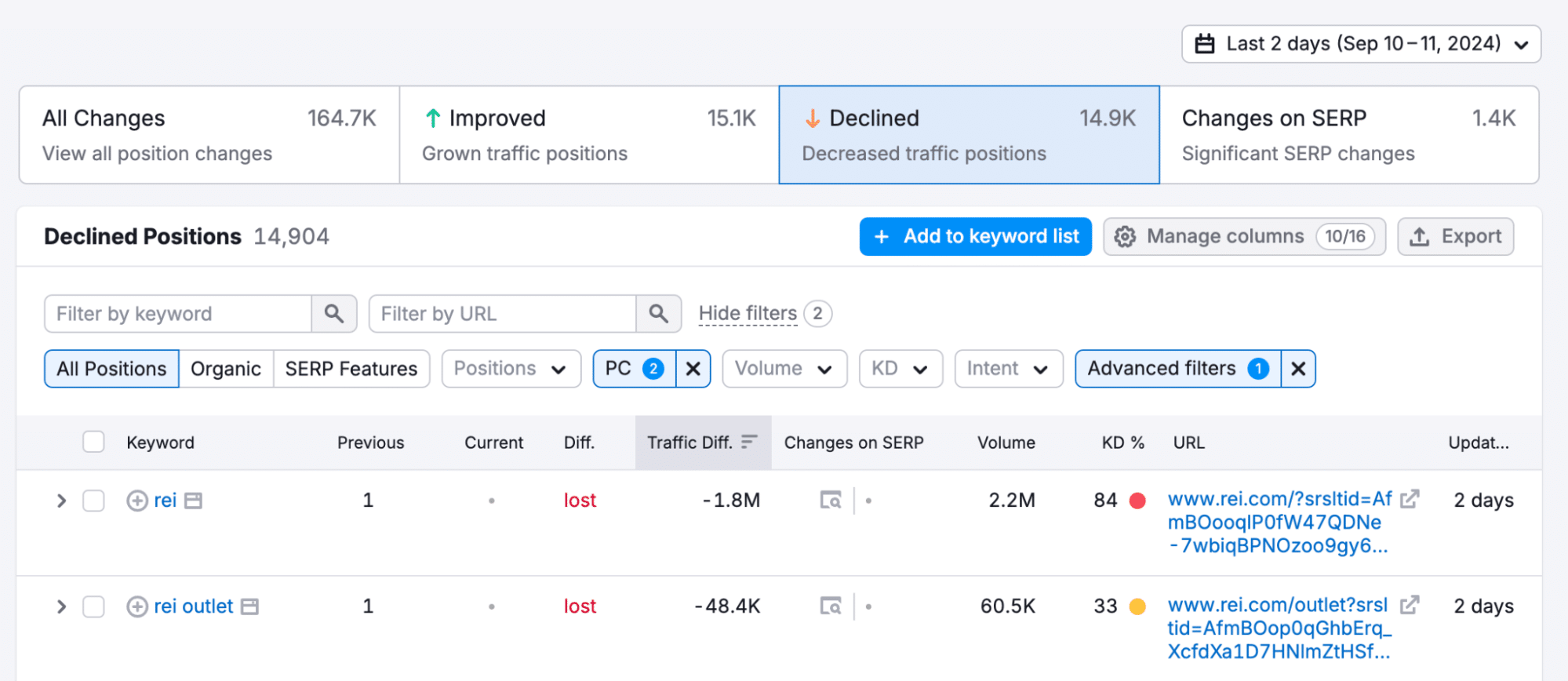
Task: Select the All Positions segment
Action: point(111,369)
